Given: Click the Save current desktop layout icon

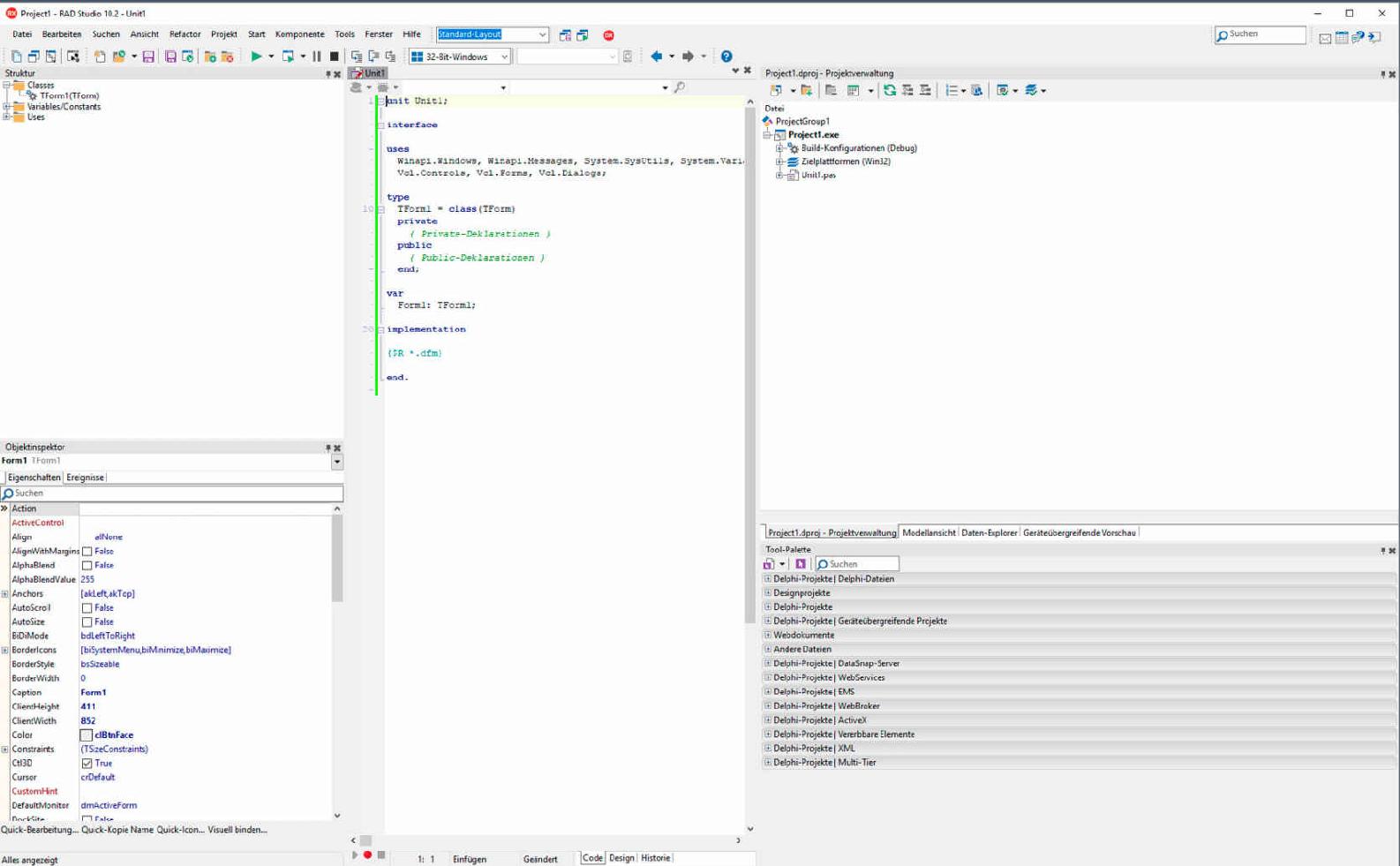Looking at the screenshot, I should (565, 35).
